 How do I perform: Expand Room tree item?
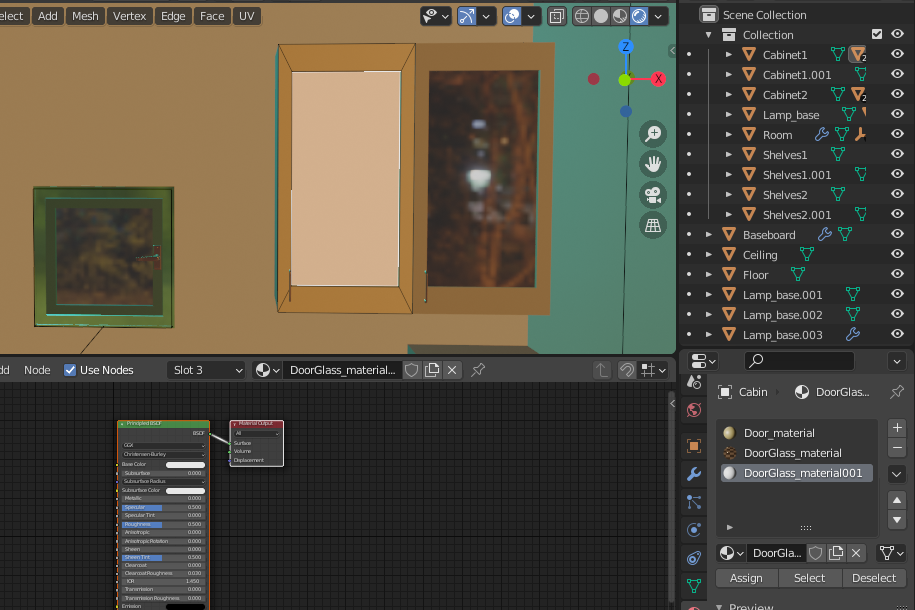729,134
